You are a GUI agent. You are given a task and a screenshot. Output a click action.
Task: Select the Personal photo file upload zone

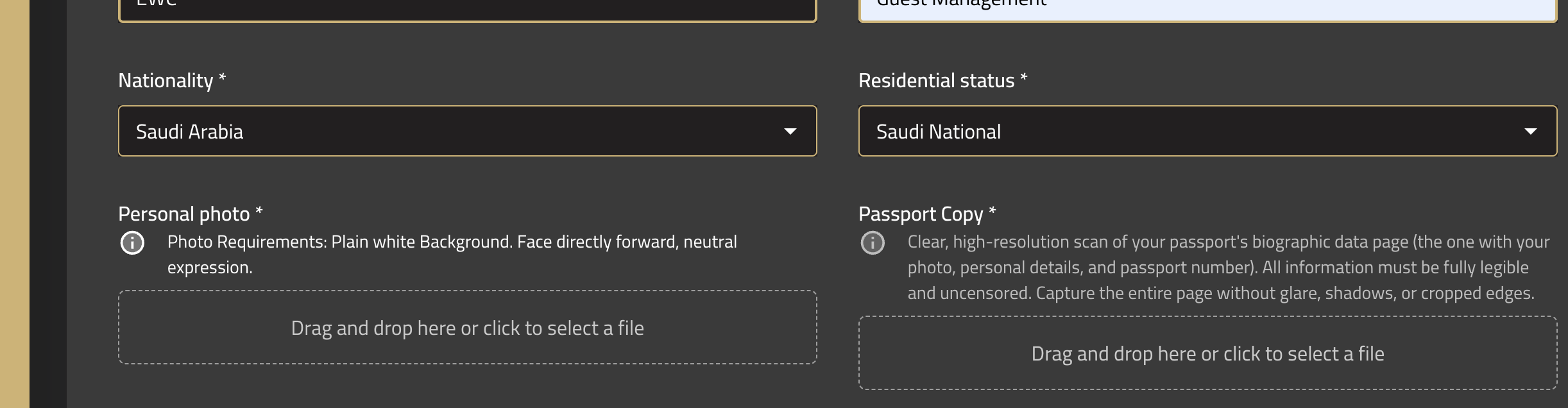tap(467, 327)
